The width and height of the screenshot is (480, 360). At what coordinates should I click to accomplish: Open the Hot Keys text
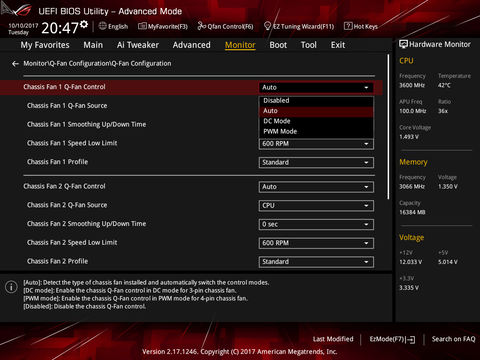coord(365,26)
